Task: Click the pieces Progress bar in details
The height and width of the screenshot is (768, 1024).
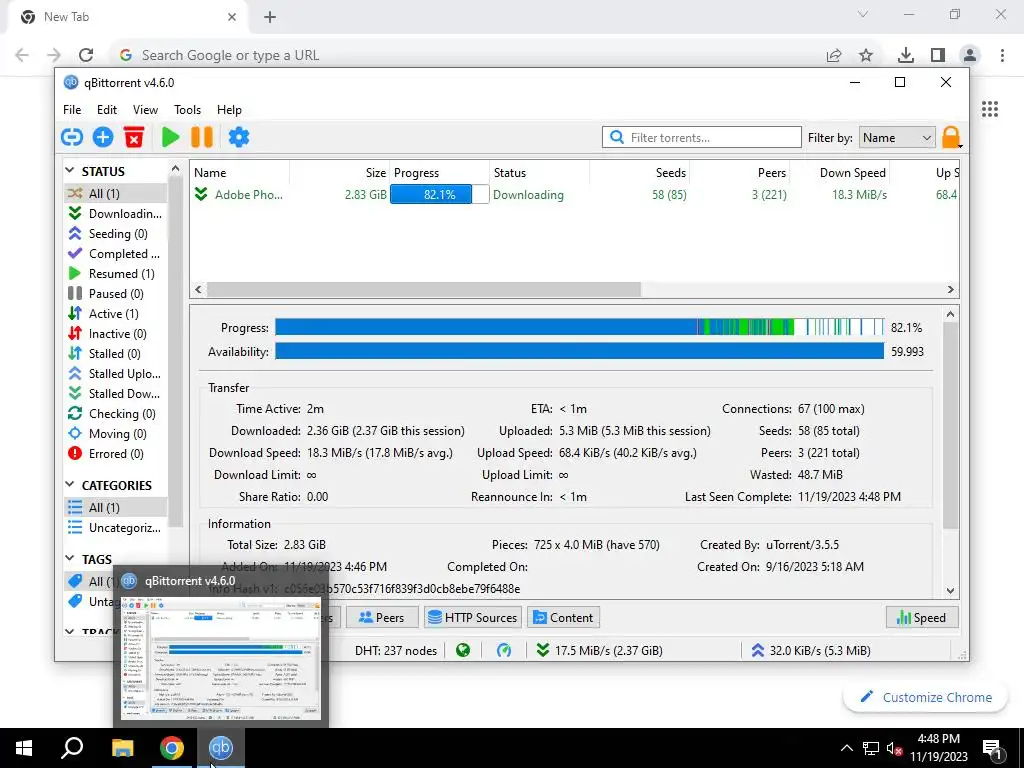Action: pos(579,327)
